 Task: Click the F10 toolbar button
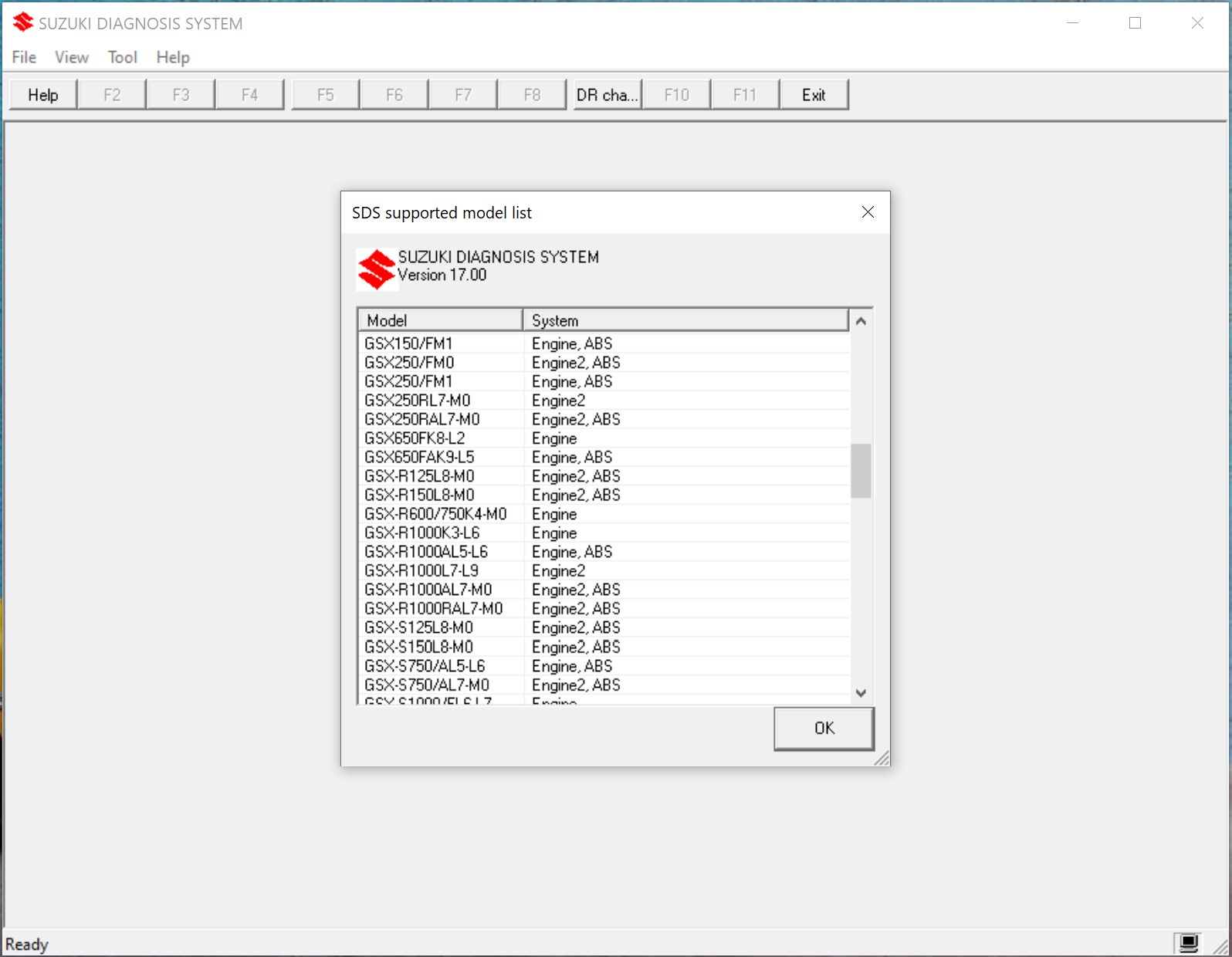(676, 94)
